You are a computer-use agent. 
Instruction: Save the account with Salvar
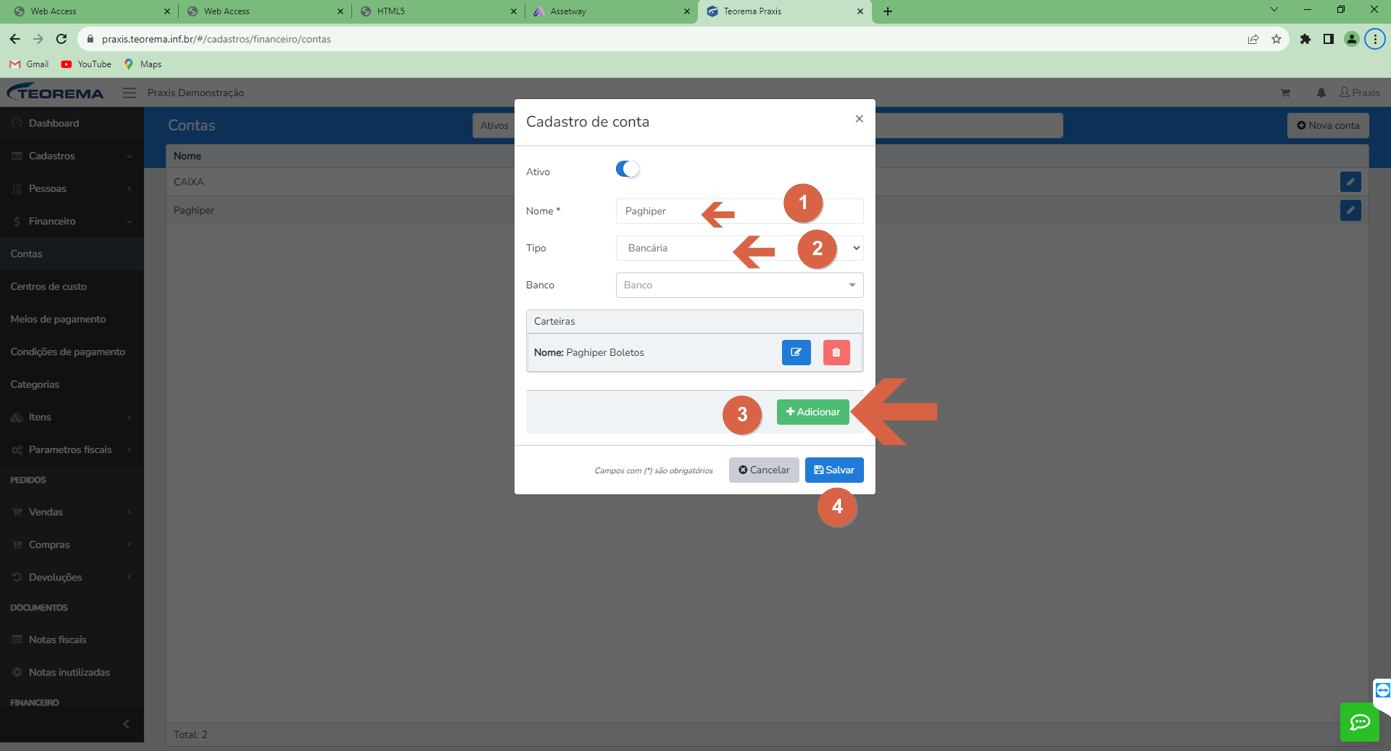pos(834,470)
